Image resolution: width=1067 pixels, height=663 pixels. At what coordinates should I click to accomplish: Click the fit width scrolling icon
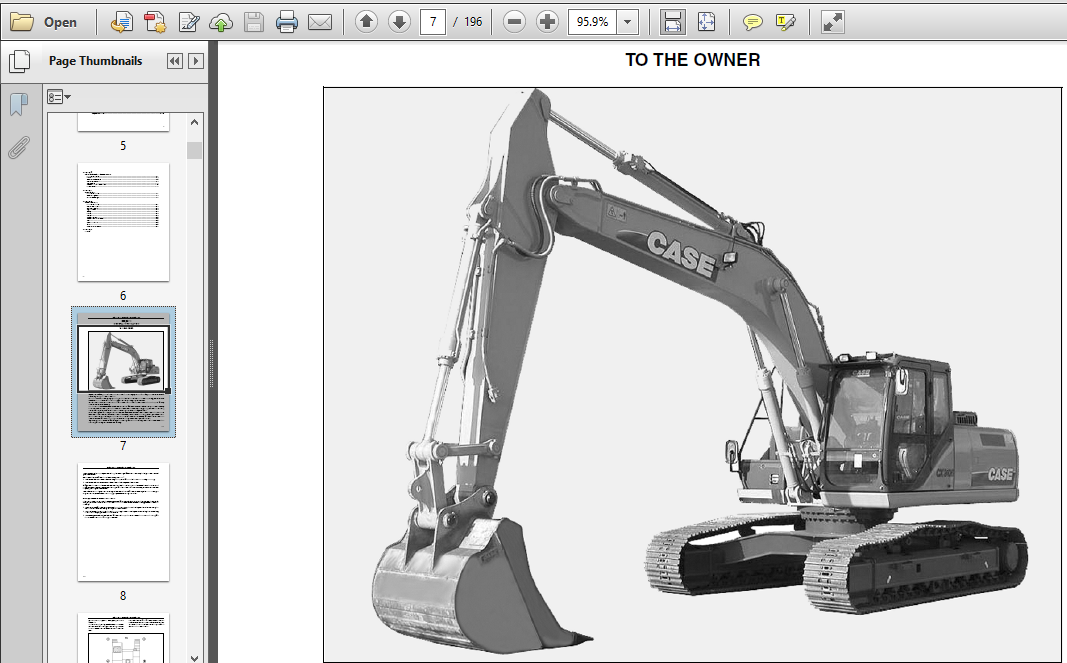(x=673, y=22)
